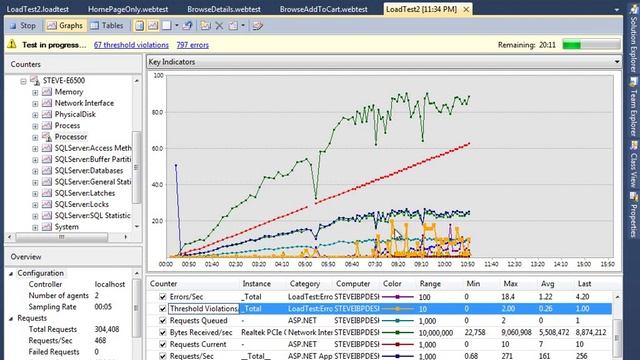
Task: Switch to Tables view
Action: (x=107, y=26)
